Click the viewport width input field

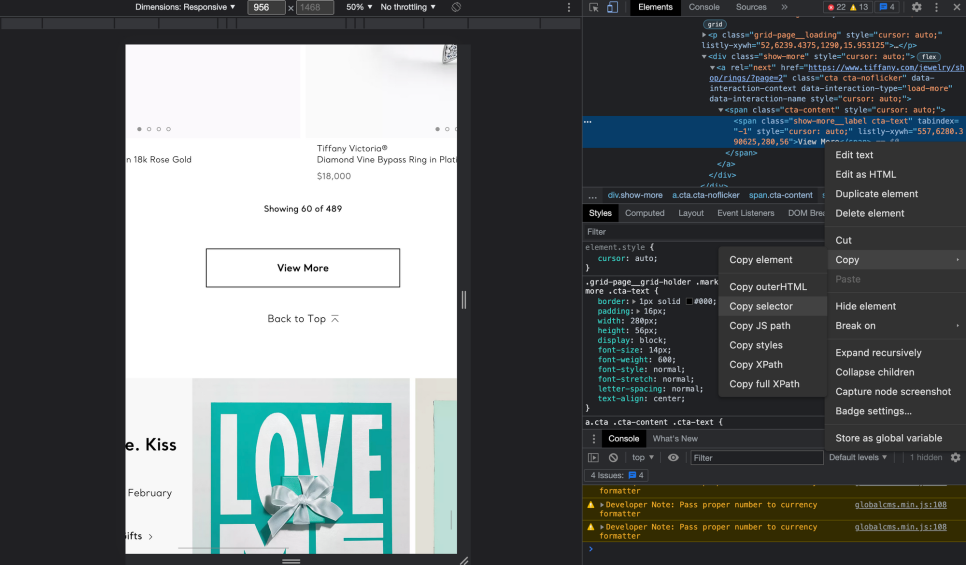pyautogui.click(x=265, y=7)
